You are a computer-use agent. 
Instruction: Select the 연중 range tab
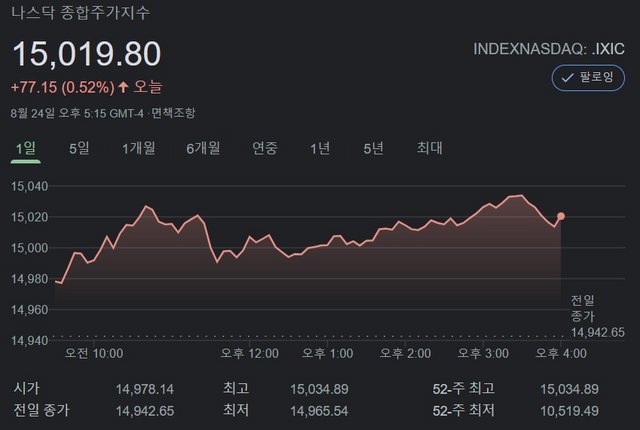pos(265,148)
